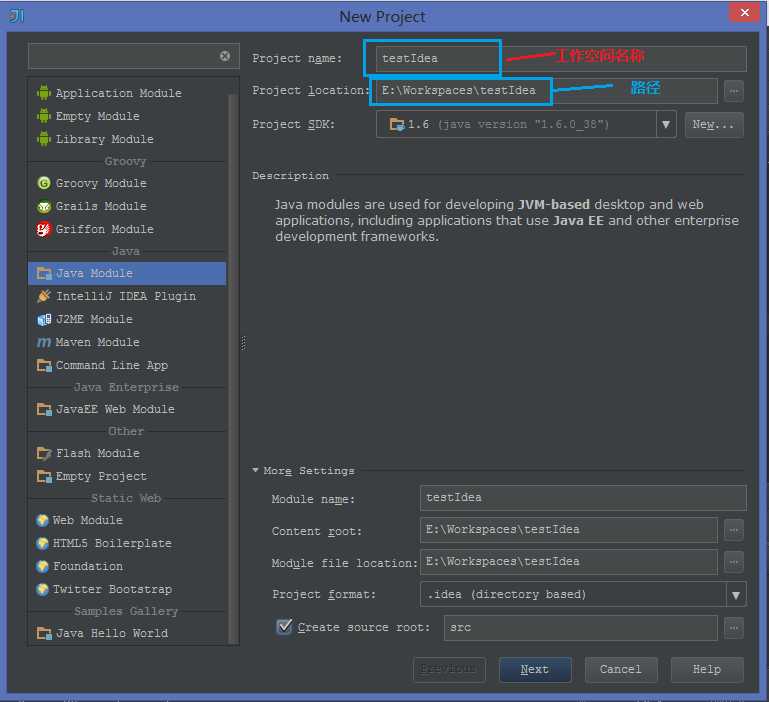This screenshot has height=702, width=769.
Task: Collapse the More Settings section
Action: click(255, 470)
